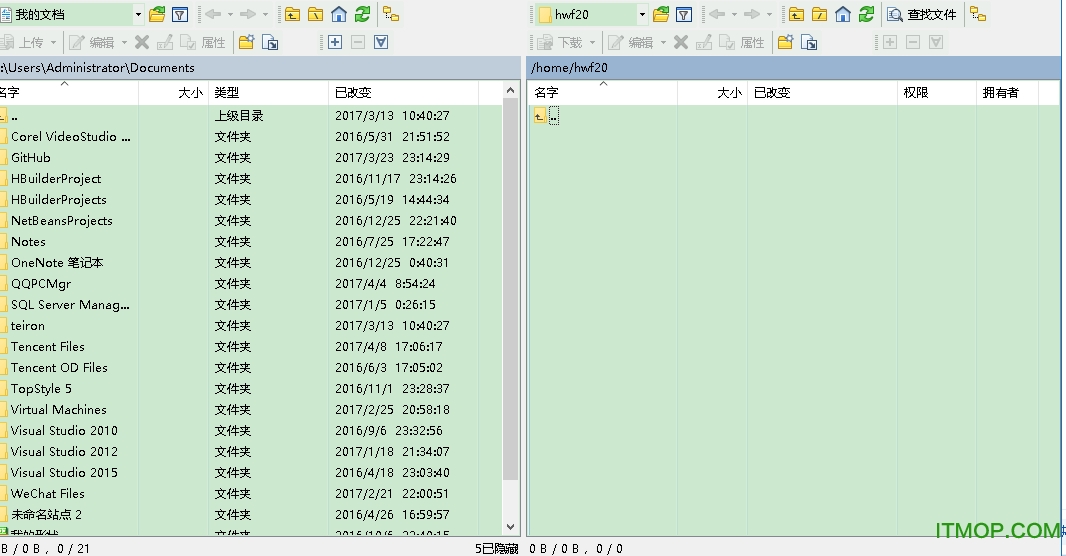Create new folder in local panel

246,42
